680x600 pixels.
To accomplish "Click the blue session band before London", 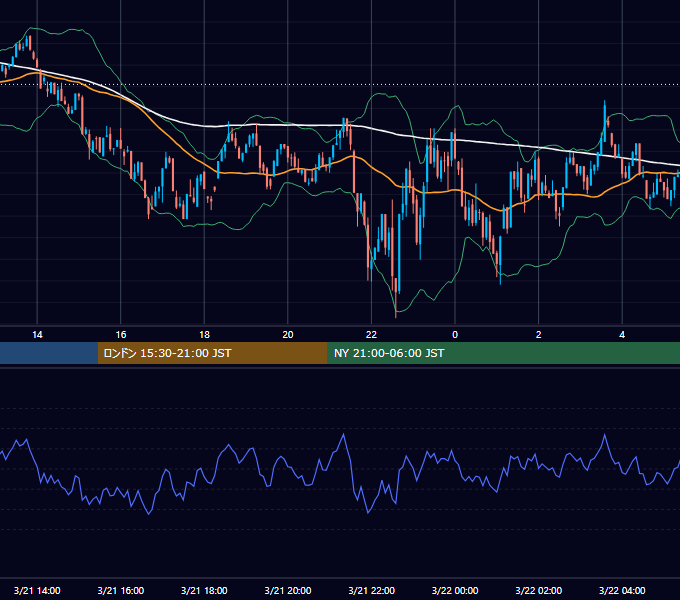I will pyautogui.click(x=49, y=353).
